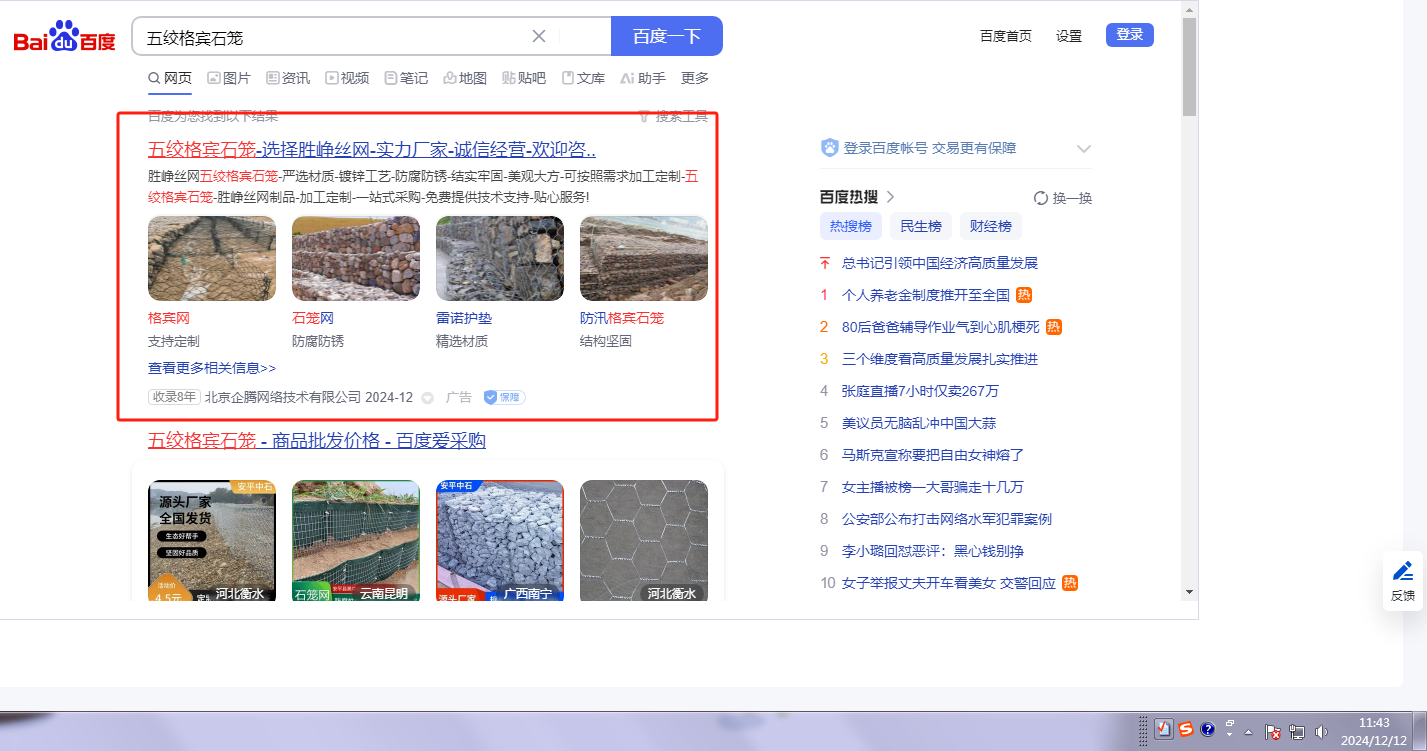Open the 更多 menu in search categories
The image size is (1427, 751).
tap(694, 78)
